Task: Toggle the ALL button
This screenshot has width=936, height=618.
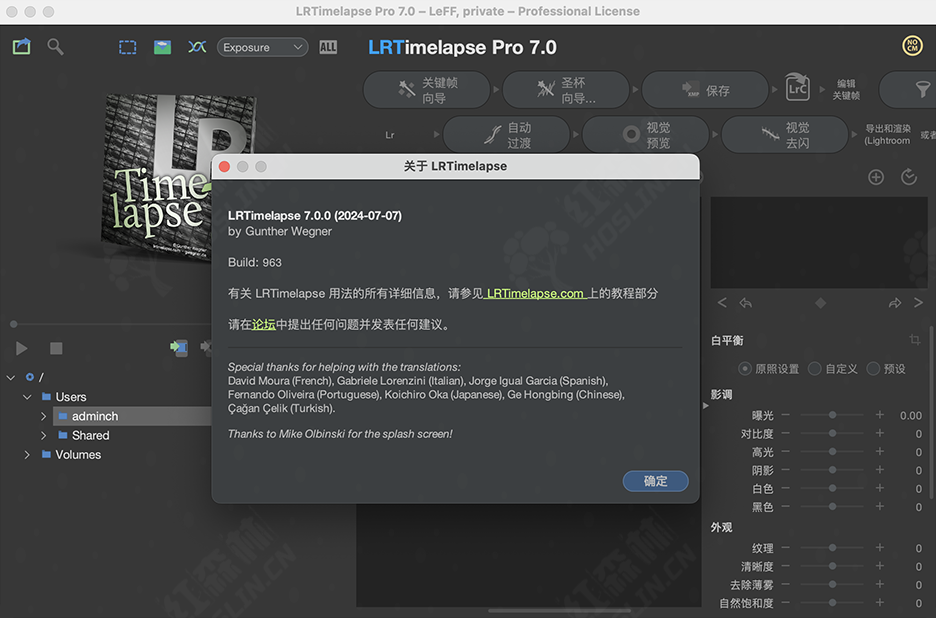Action: [x=328, y=47]
